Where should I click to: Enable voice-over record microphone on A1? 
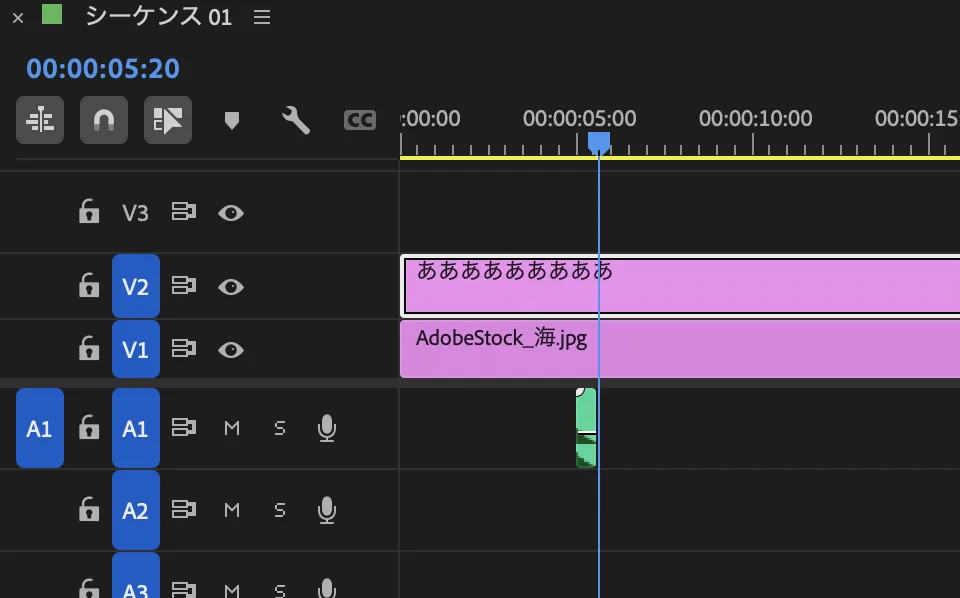click(326, 429)
